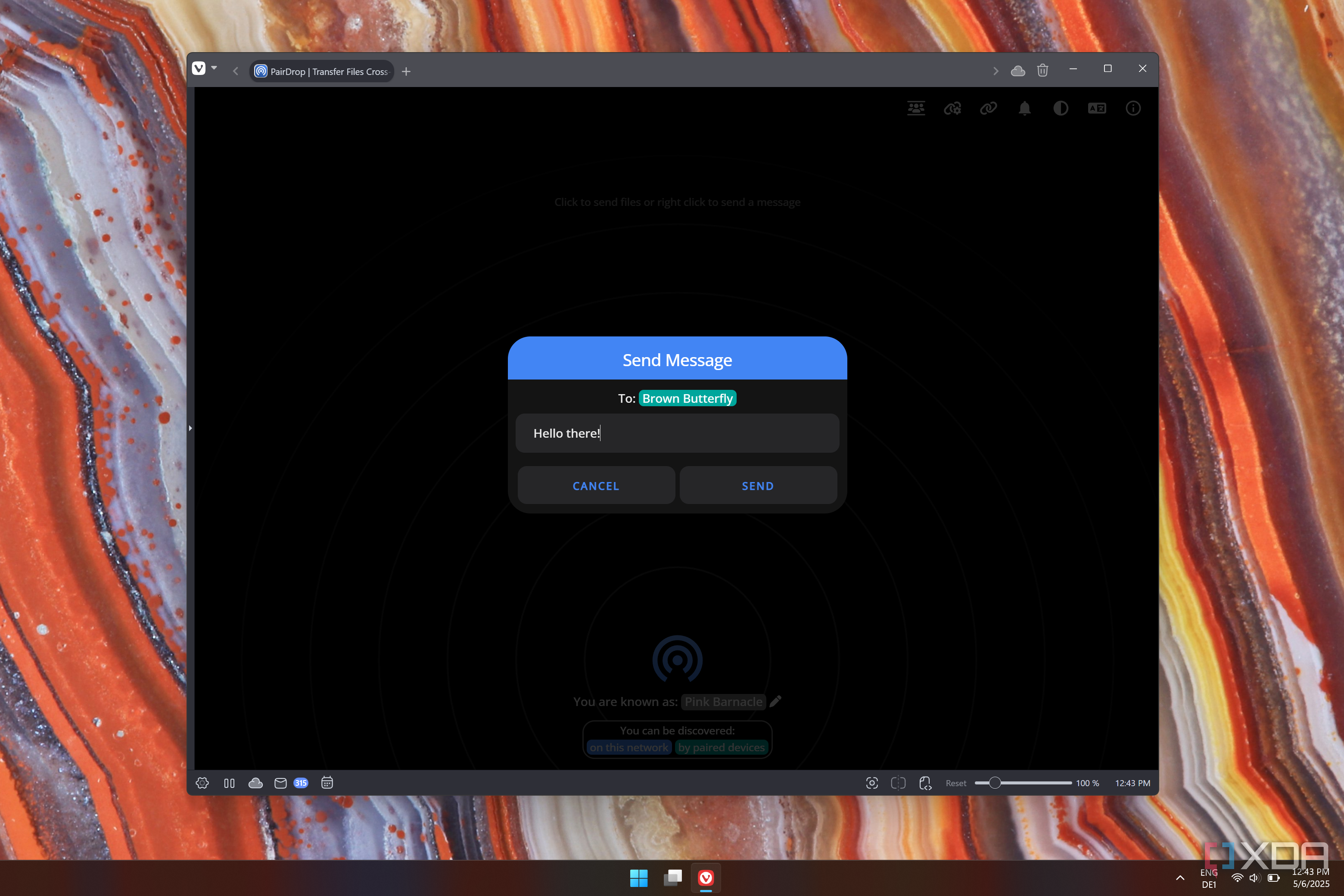1344x896 pixels.
Task: Click the status bar clock 12:43 PM
Action: [1132, 784]
